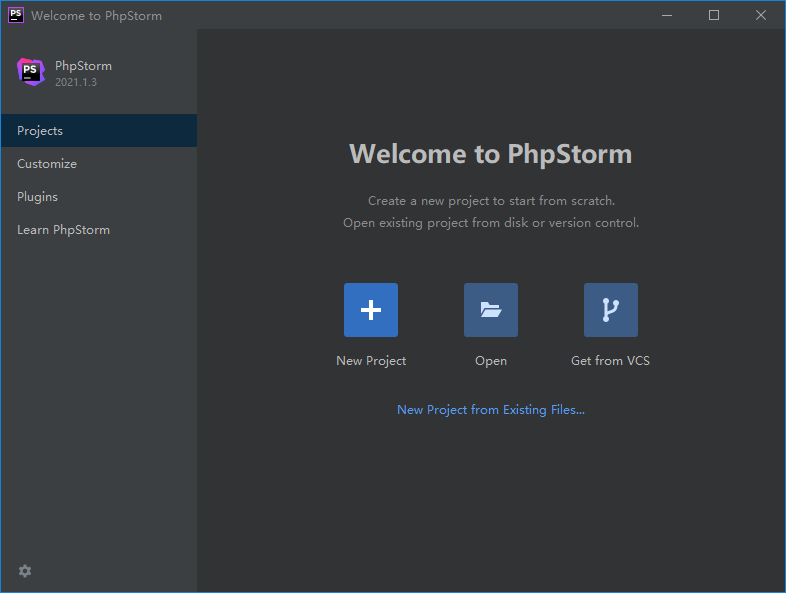Click the PhpStorm product name in the sidebar
The width and height of the screenshot is (786, 593).
[x=83, y=66]
